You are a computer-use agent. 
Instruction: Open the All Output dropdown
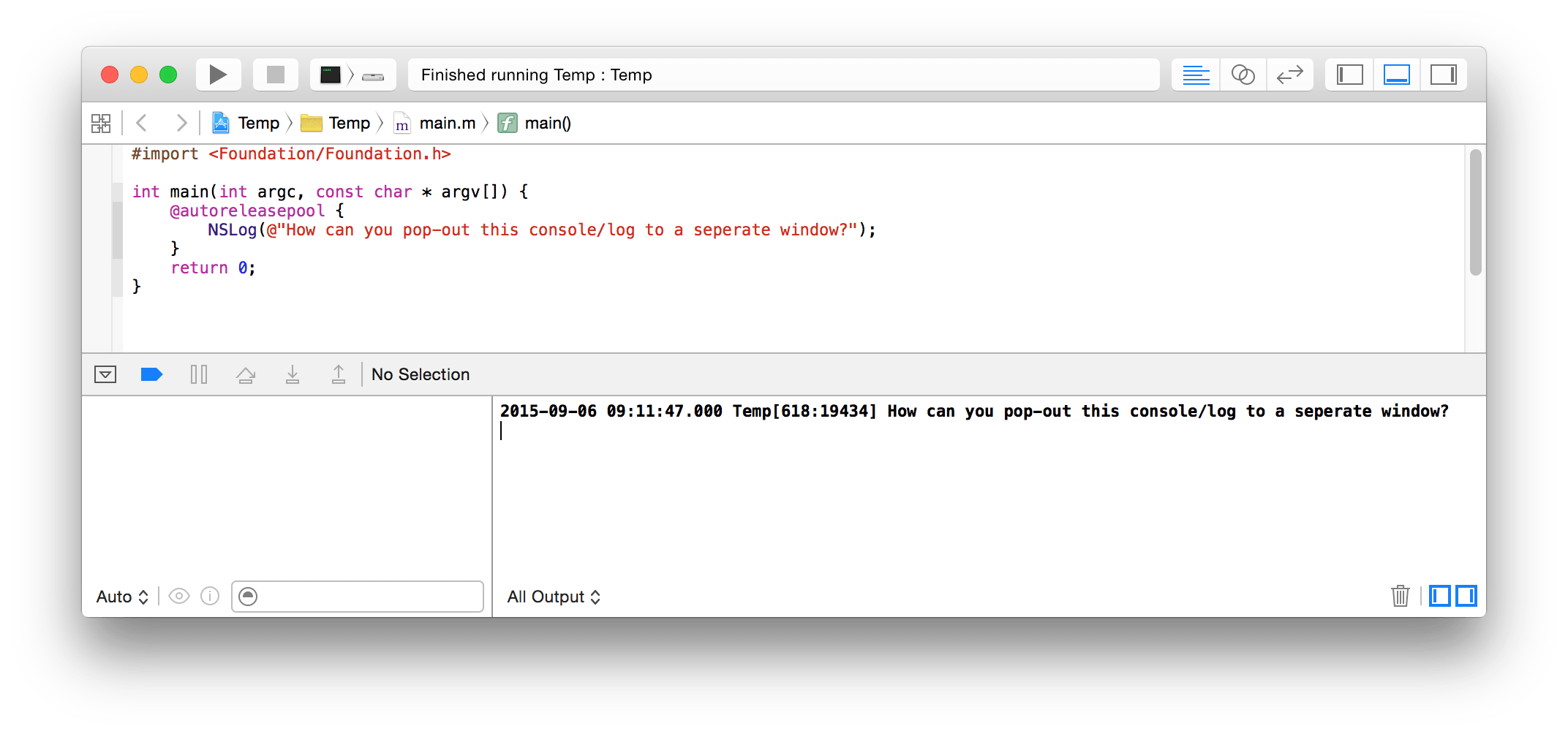click(x=554, y=596)
